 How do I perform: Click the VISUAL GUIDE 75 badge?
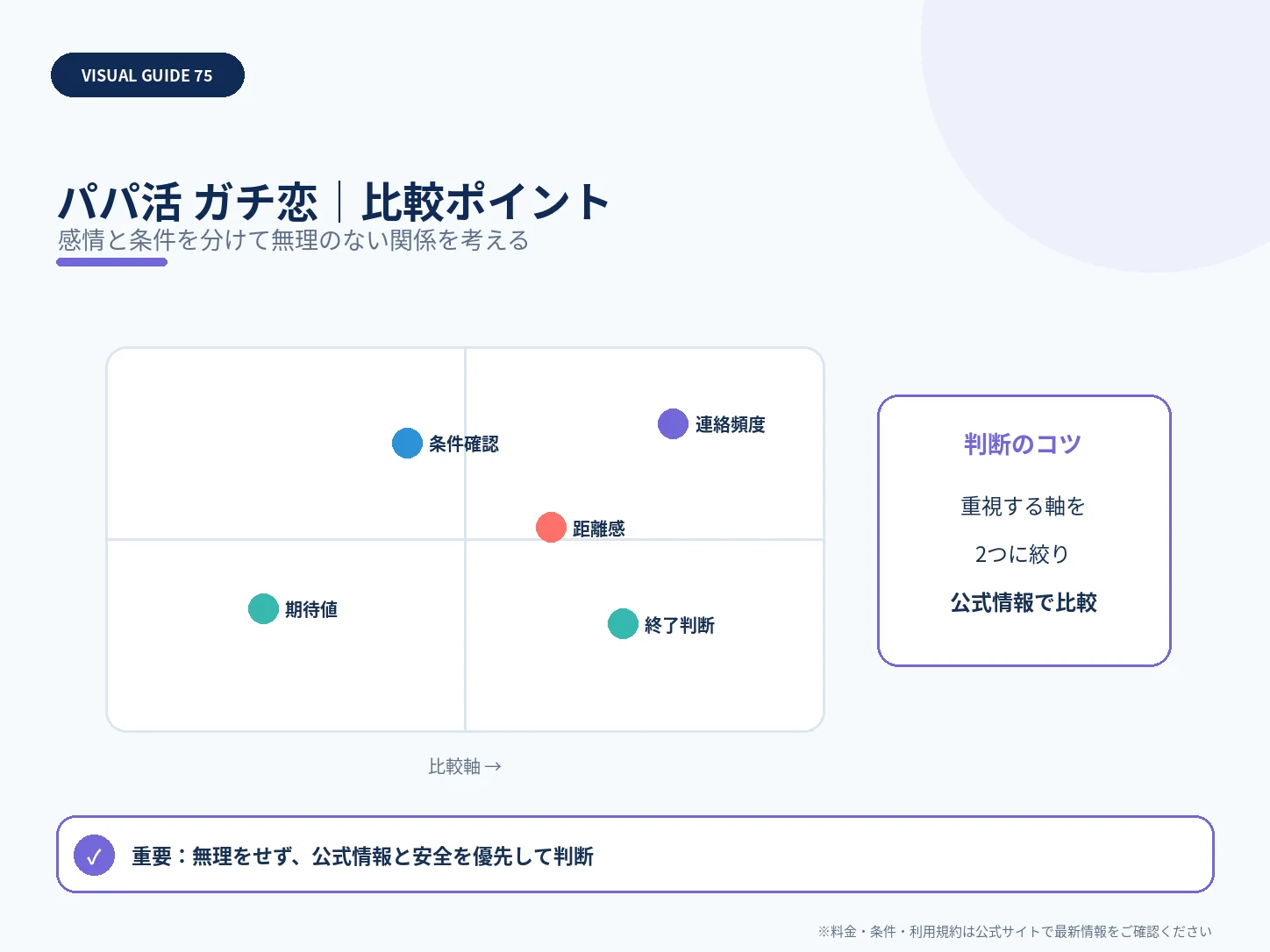147,75
